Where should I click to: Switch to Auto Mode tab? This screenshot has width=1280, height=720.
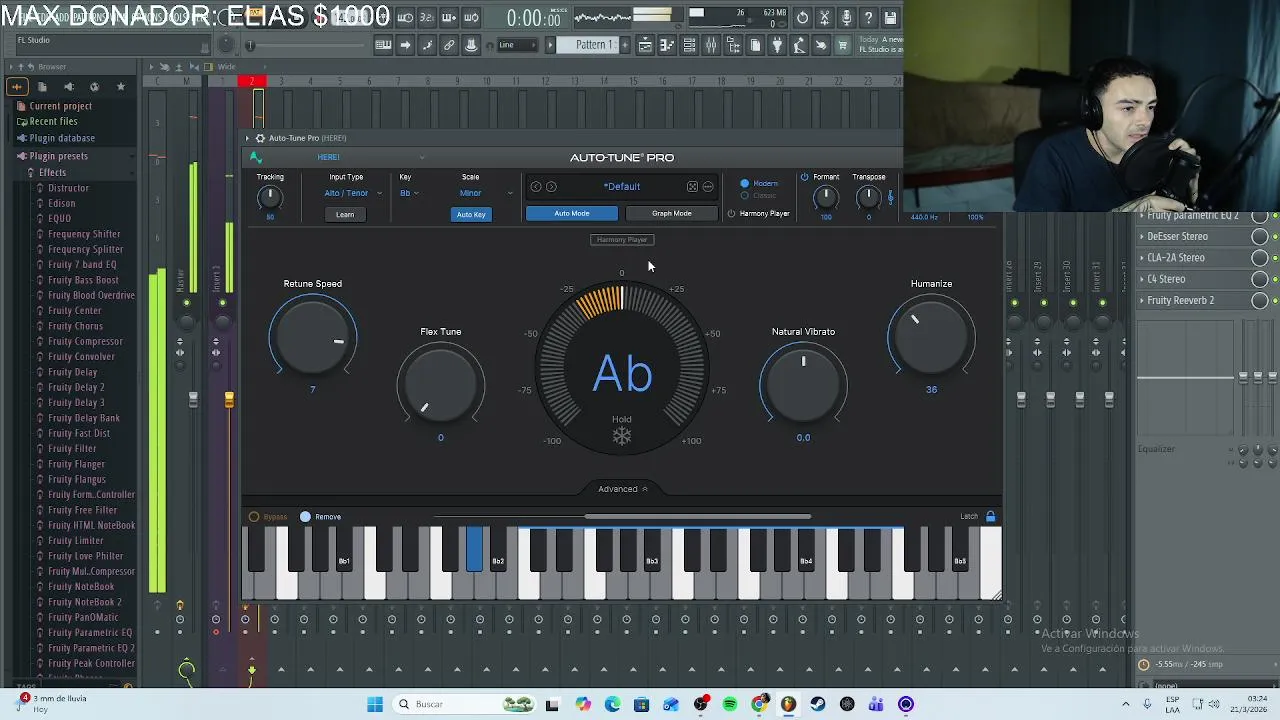572,213
